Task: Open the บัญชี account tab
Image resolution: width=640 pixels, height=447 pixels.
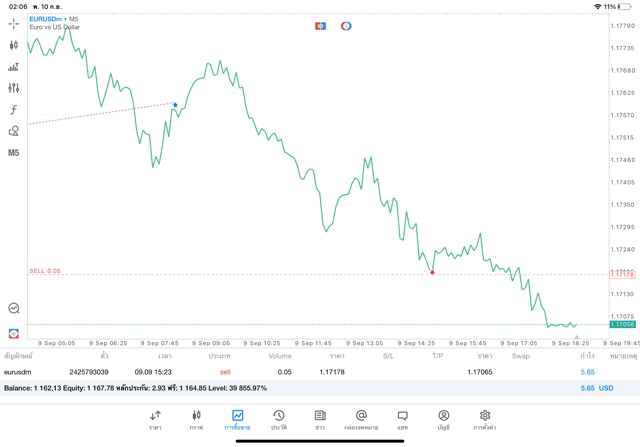Action: (x=443, y=418)
